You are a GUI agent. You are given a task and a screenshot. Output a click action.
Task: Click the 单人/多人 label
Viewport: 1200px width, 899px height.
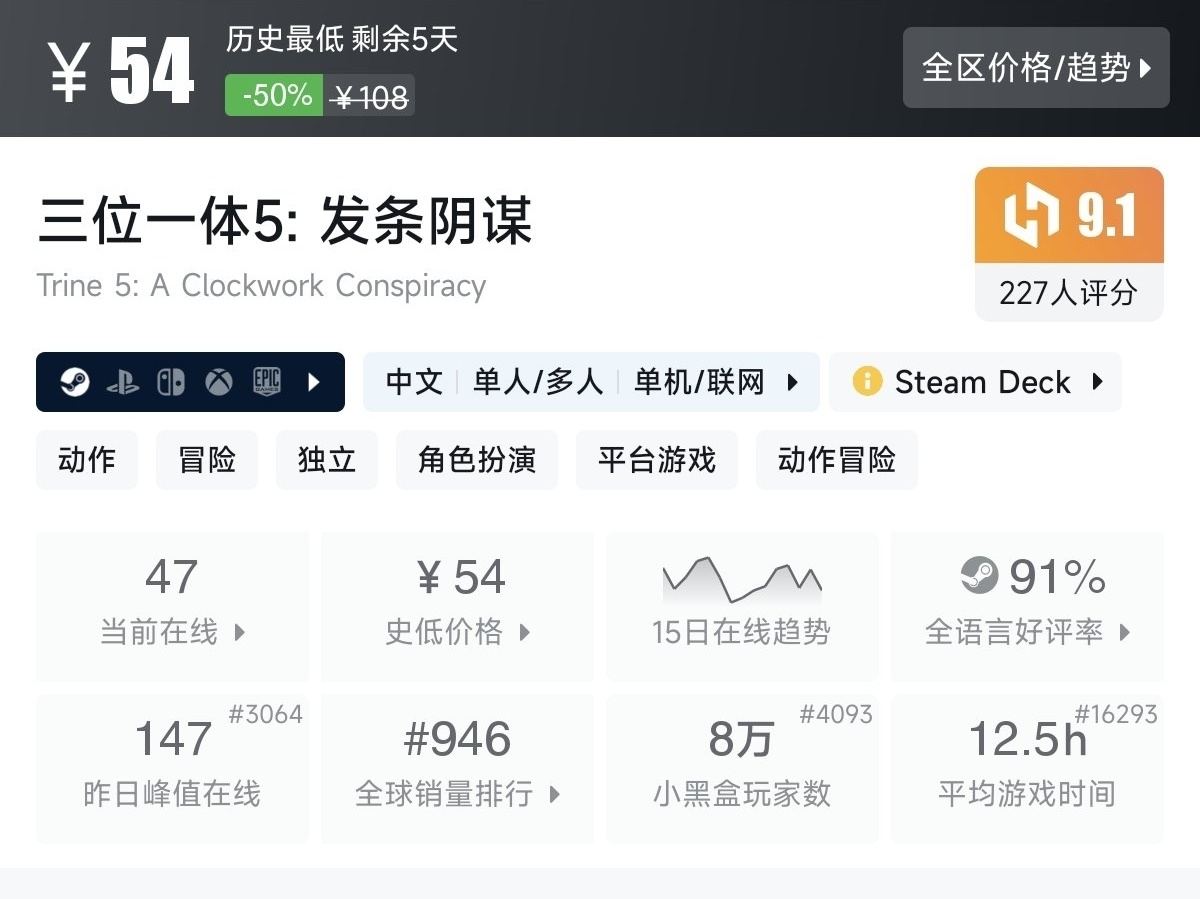(x=538, y=382)
